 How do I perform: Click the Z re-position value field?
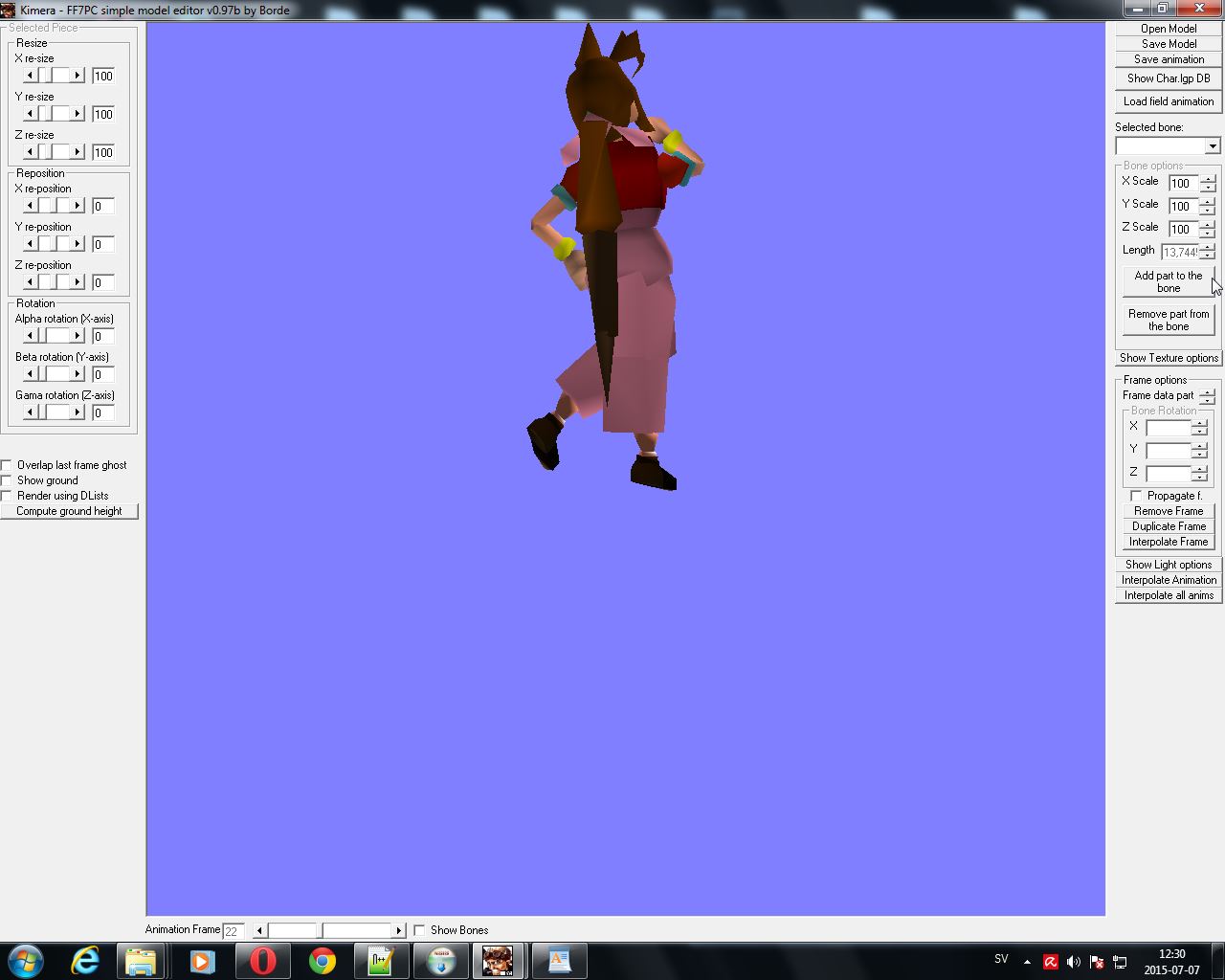pyautogui.click(x=103, y=282)
